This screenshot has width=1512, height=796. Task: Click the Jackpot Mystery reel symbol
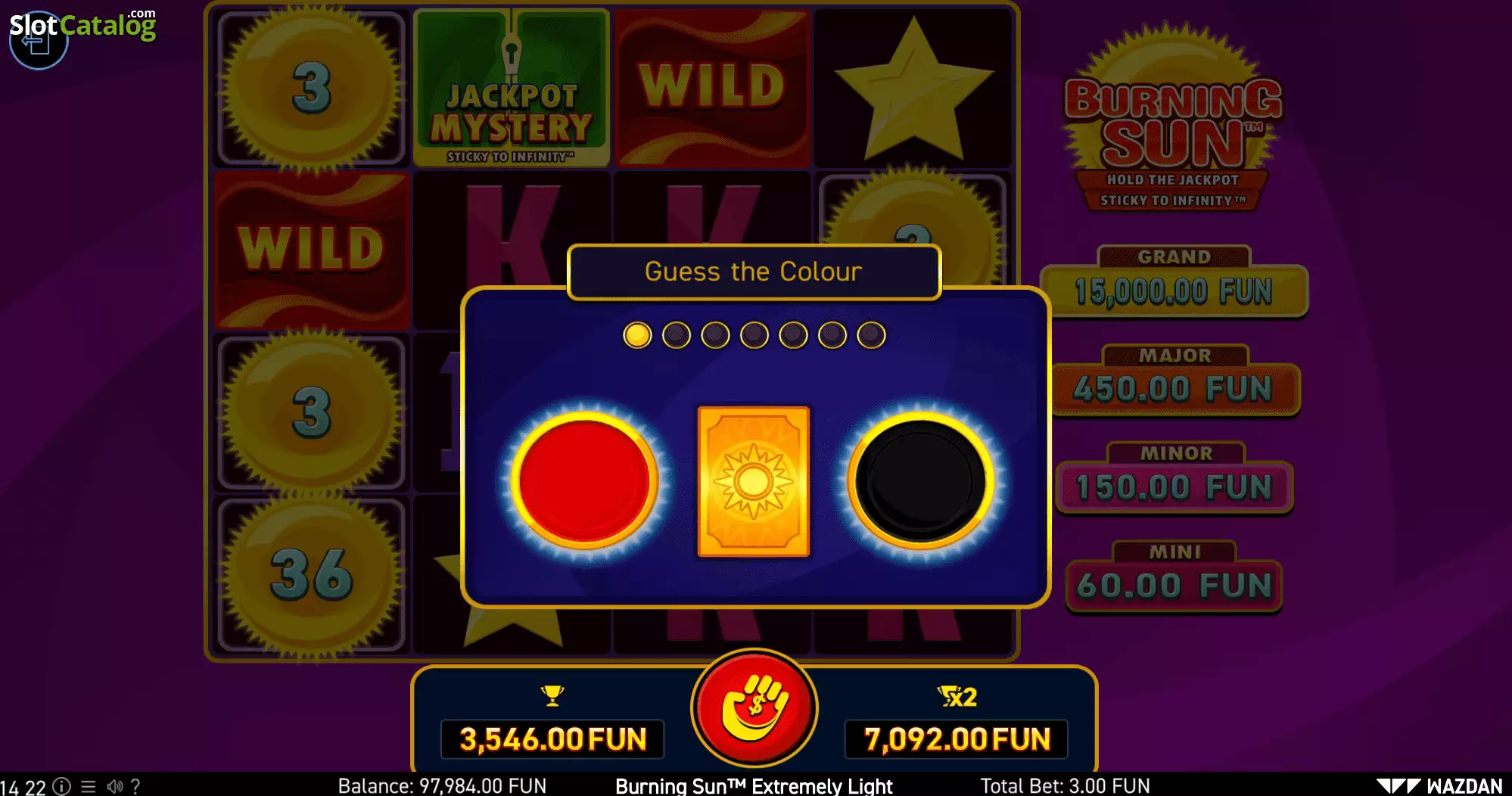(512, 87)
